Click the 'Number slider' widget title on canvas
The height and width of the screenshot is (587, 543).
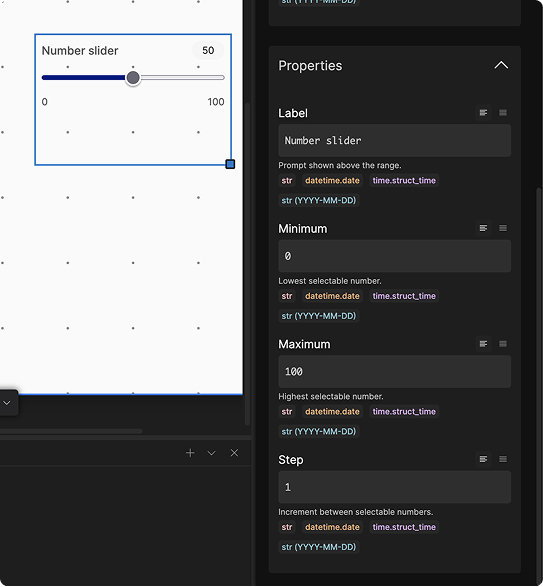(80, 51)
